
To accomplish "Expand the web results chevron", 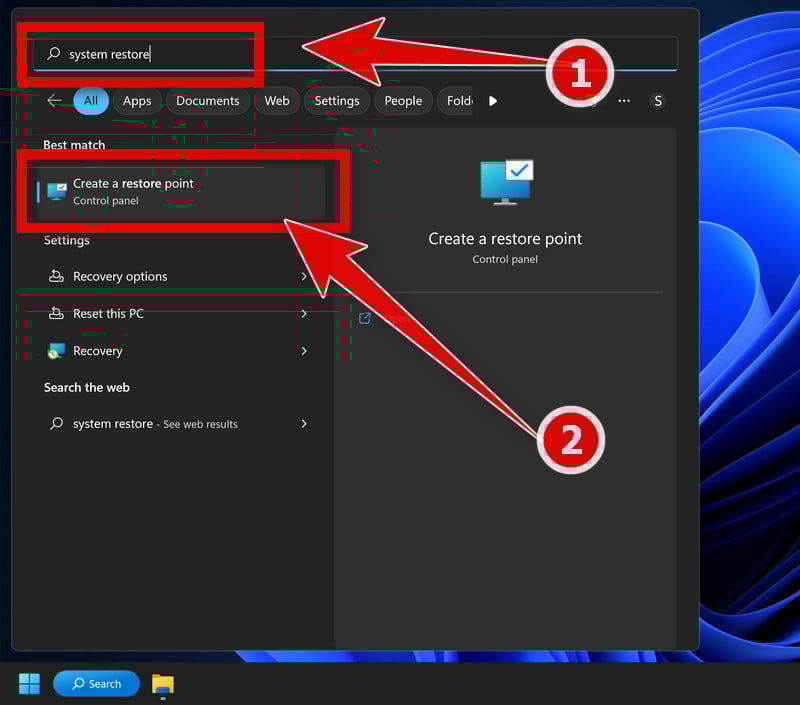I will (x=304, y=423).
